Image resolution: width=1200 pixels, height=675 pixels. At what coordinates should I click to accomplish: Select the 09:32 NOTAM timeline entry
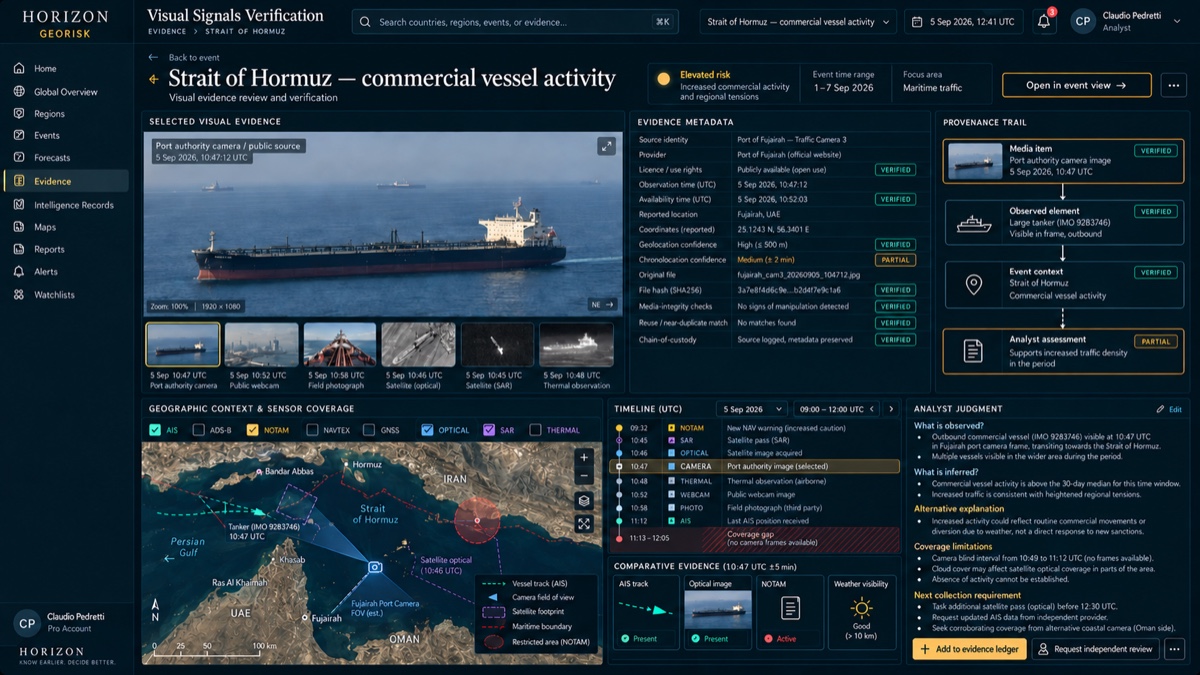click(x=755, y=428)
